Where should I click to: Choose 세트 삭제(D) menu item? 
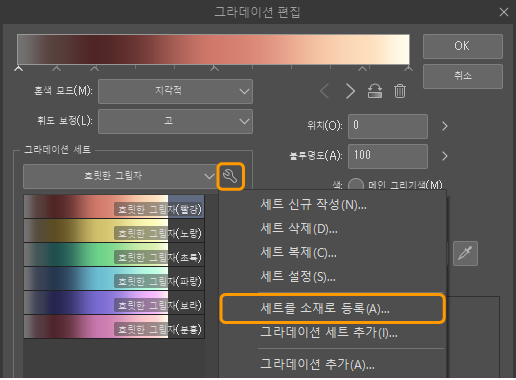click(332, 229)
